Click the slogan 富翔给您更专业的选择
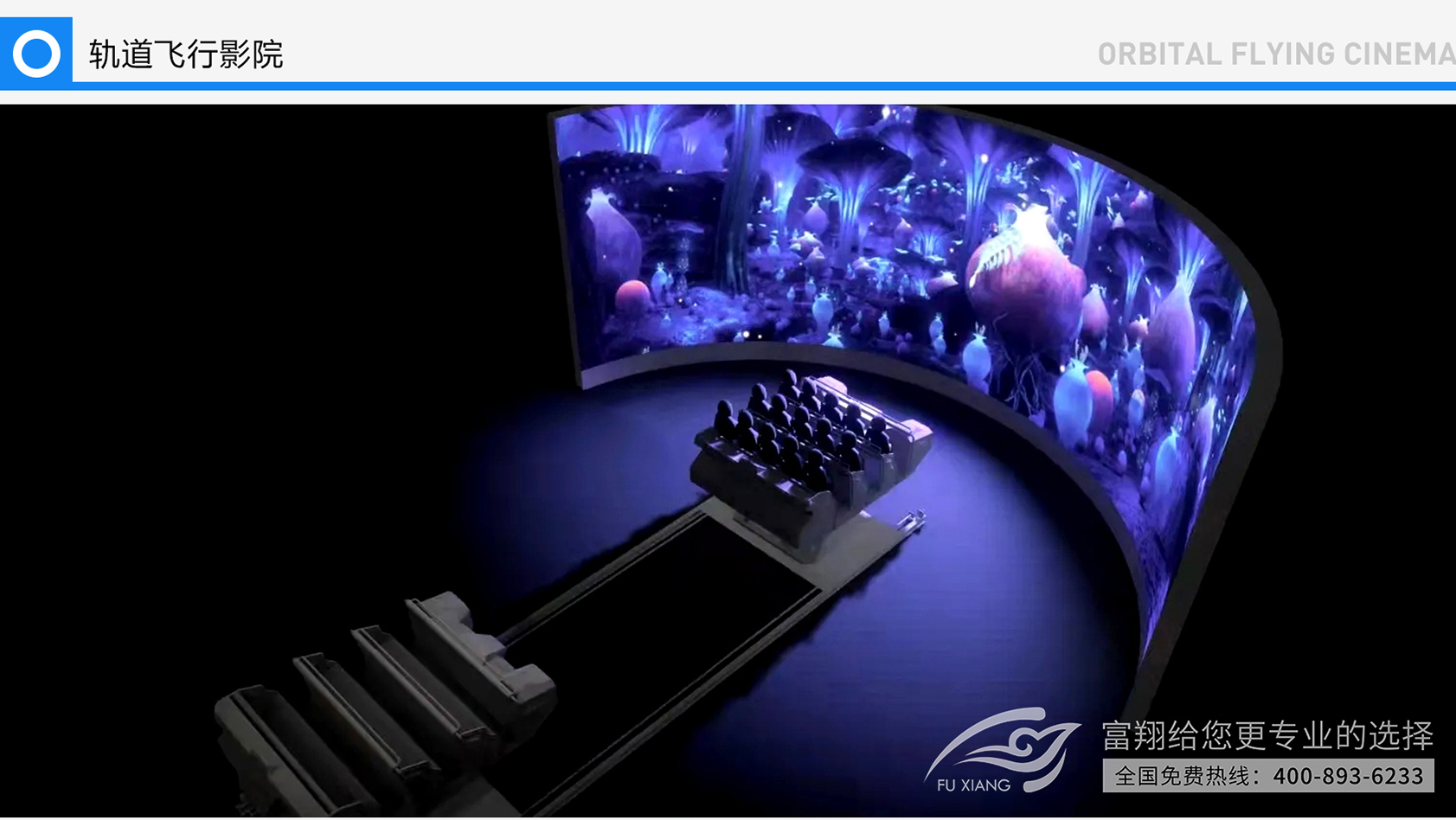 pos(1267,735)
